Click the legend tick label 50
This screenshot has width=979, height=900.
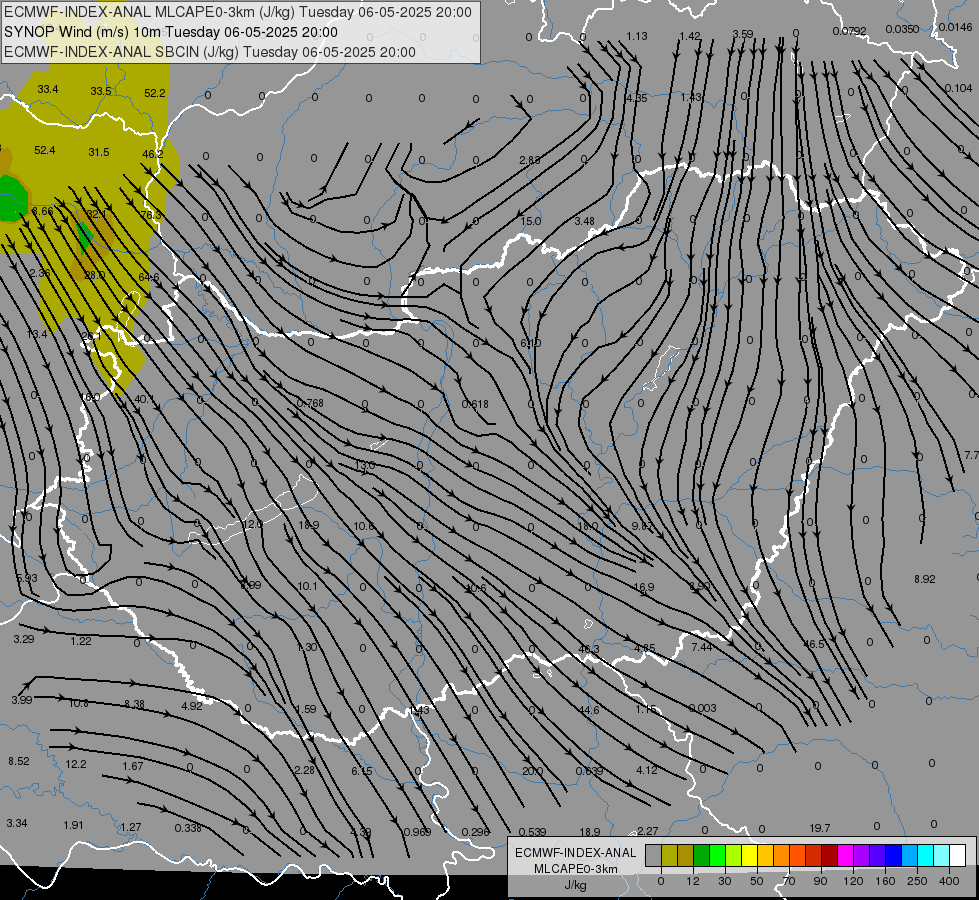tap(757, 881)
